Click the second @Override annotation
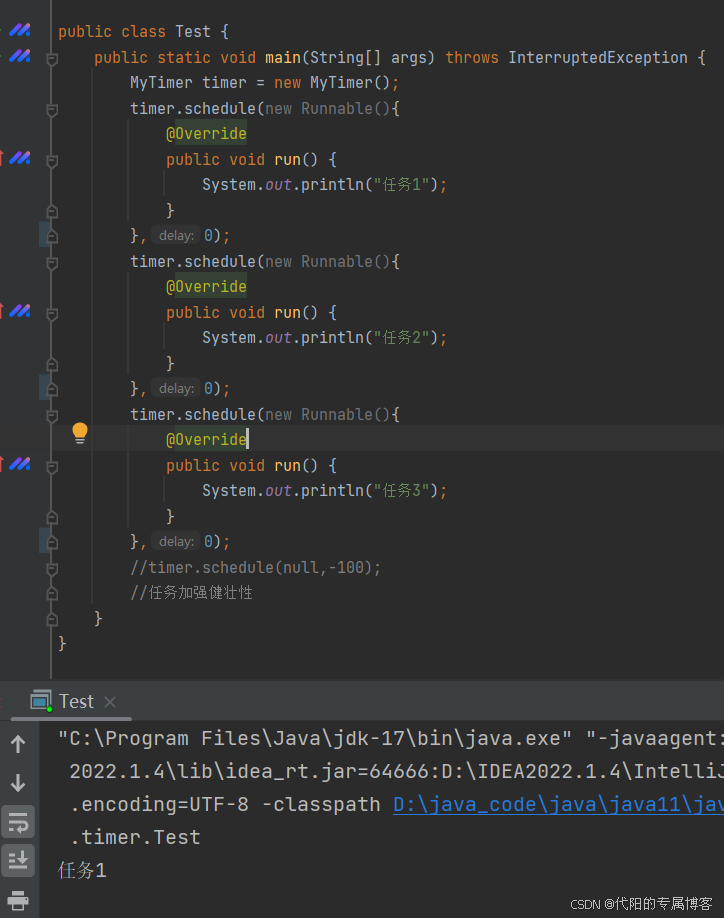This screenshot has width=724, height=918. point(206,286)
